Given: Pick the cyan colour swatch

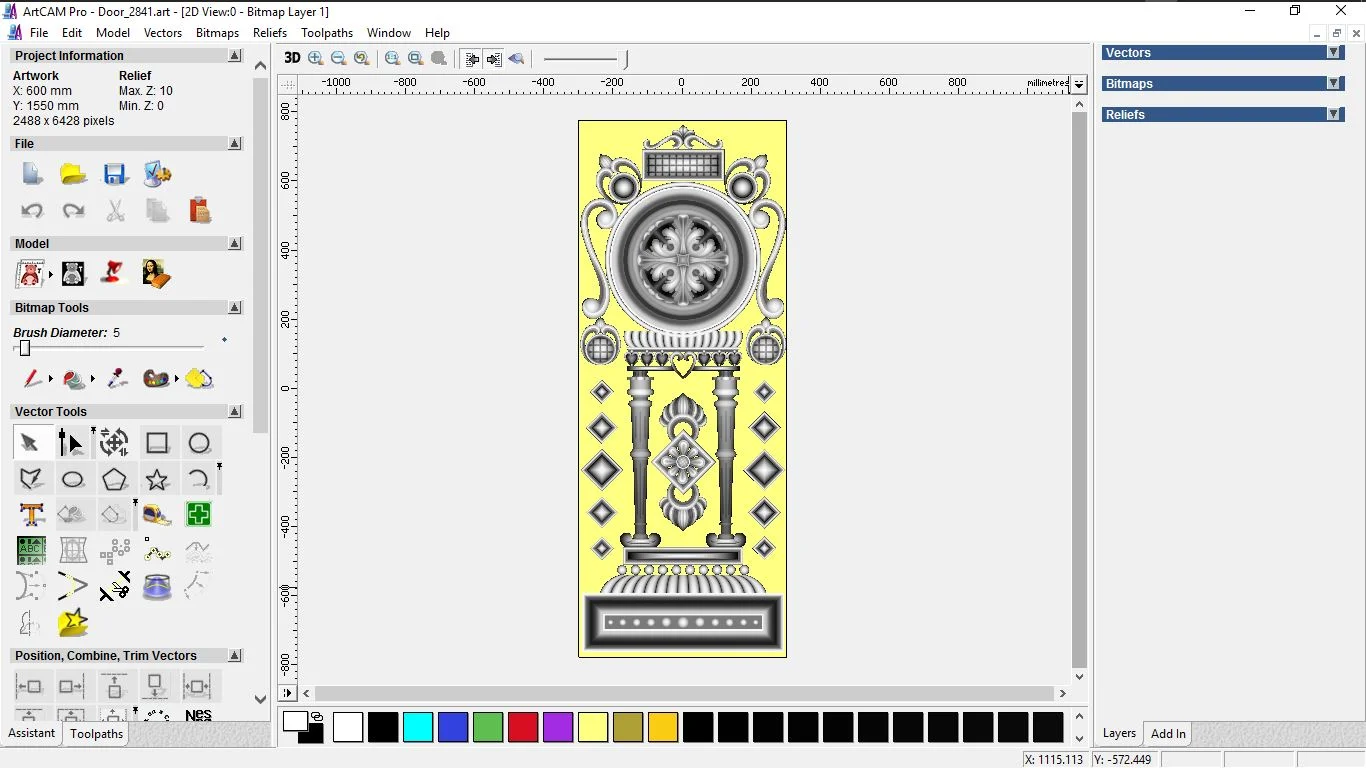Looking at the screenshot, I should (418, 727).
